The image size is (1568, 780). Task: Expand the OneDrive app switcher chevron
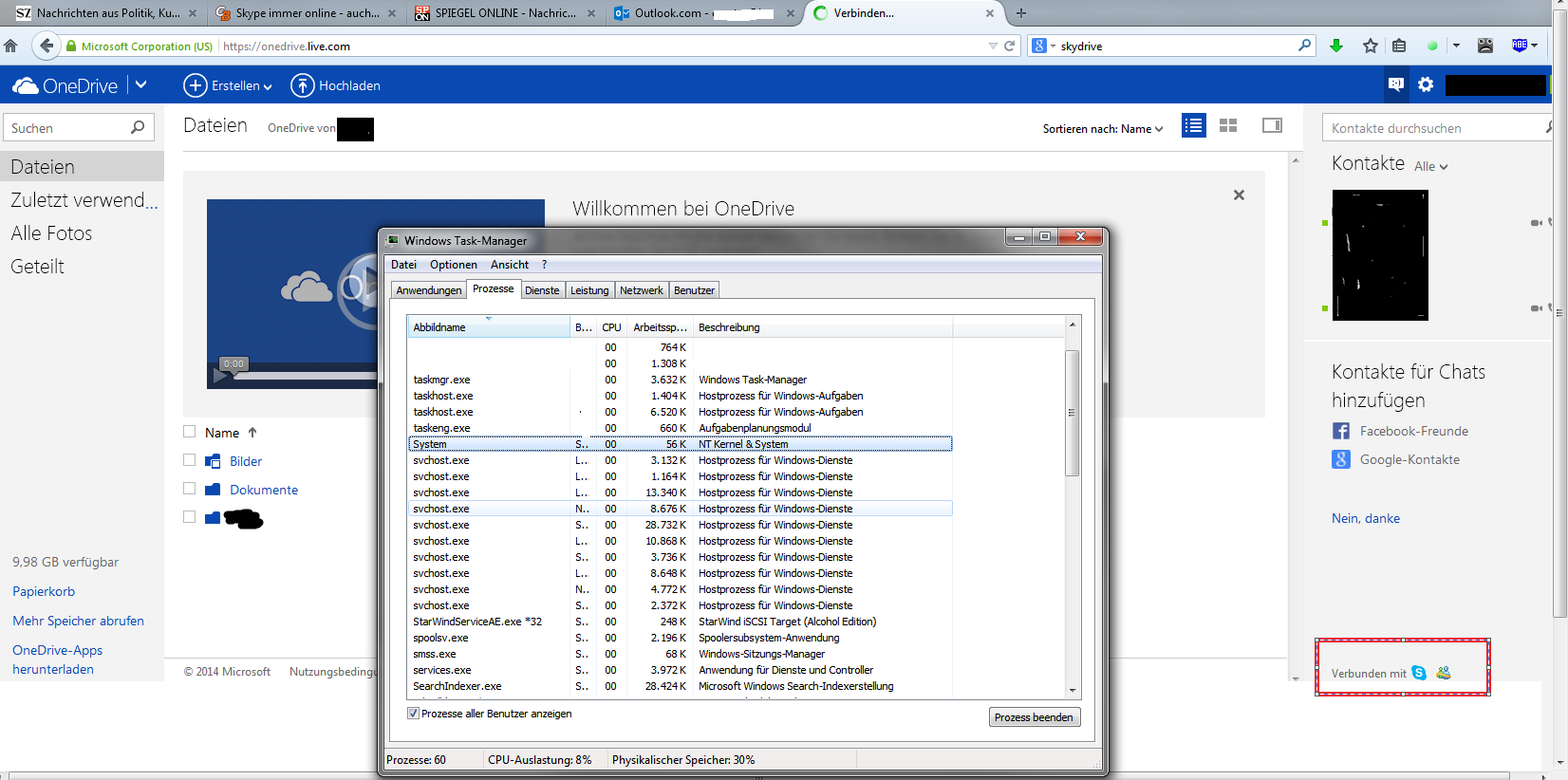pyautogui.click(x=141, y=84)
